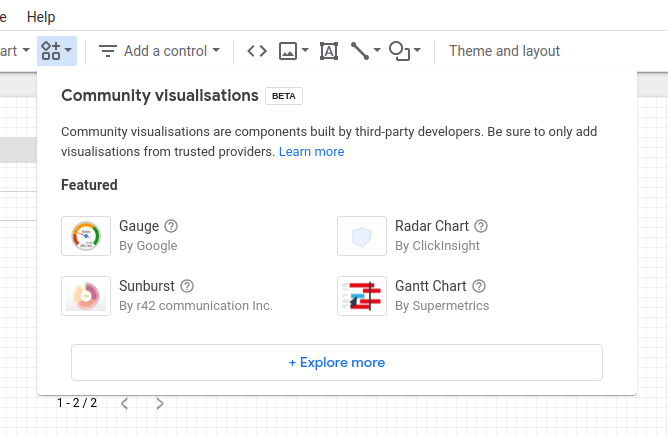
Task: Go to previous table page arrow
Action: 124,404
